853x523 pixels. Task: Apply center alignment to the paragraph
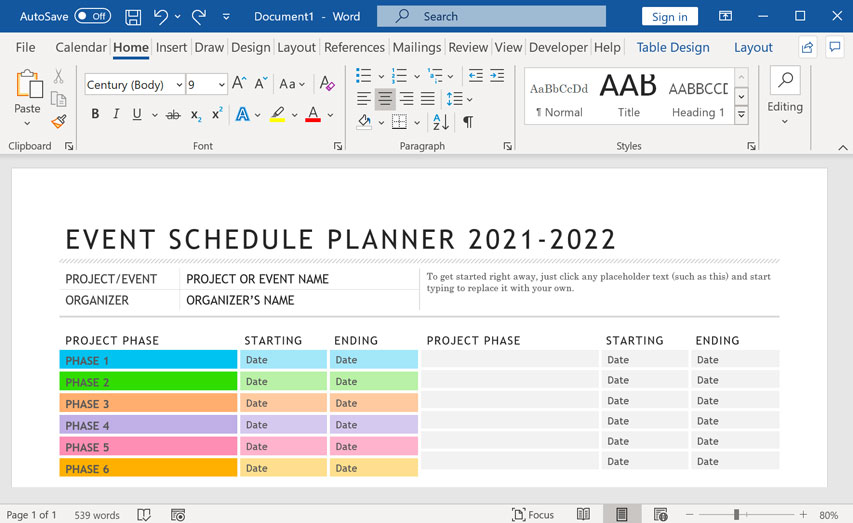(385, 99)
